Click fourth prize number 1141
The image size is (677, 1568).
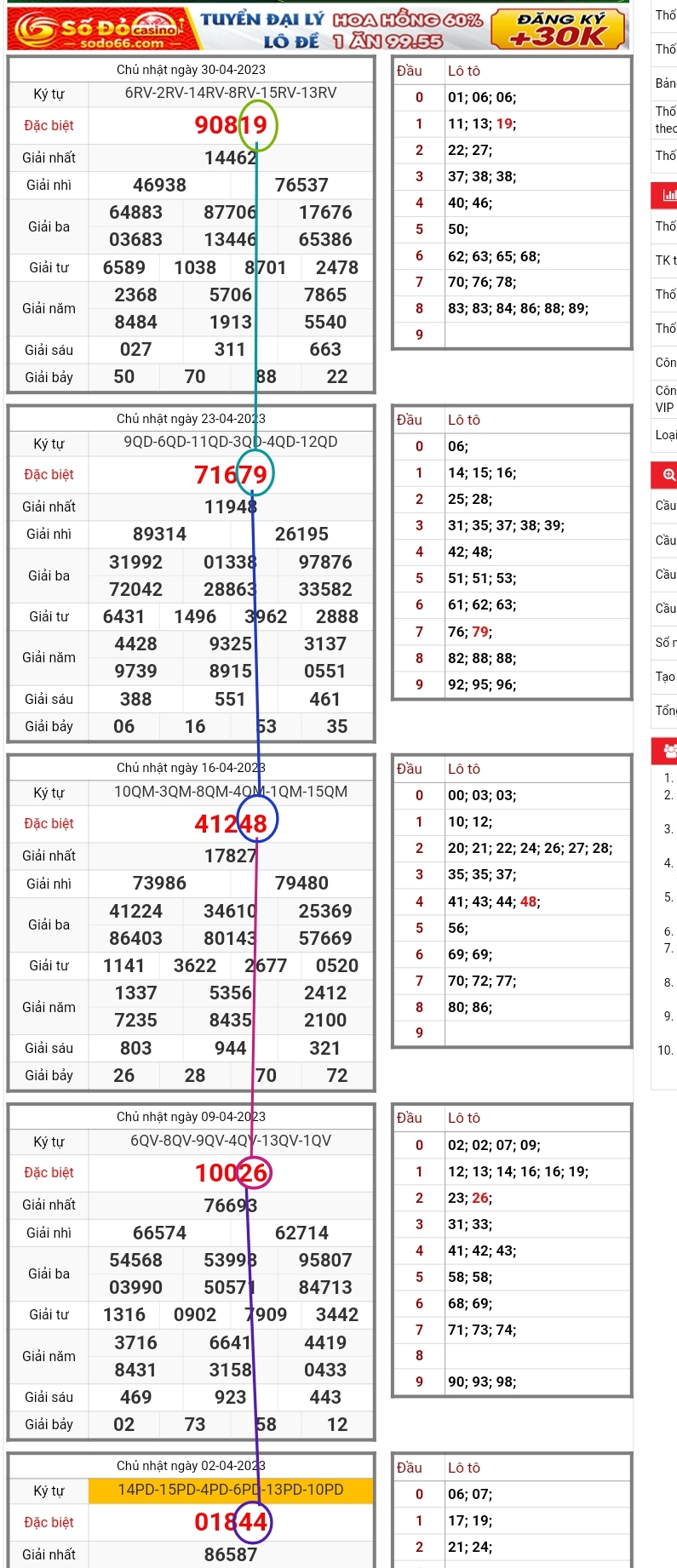124,965
